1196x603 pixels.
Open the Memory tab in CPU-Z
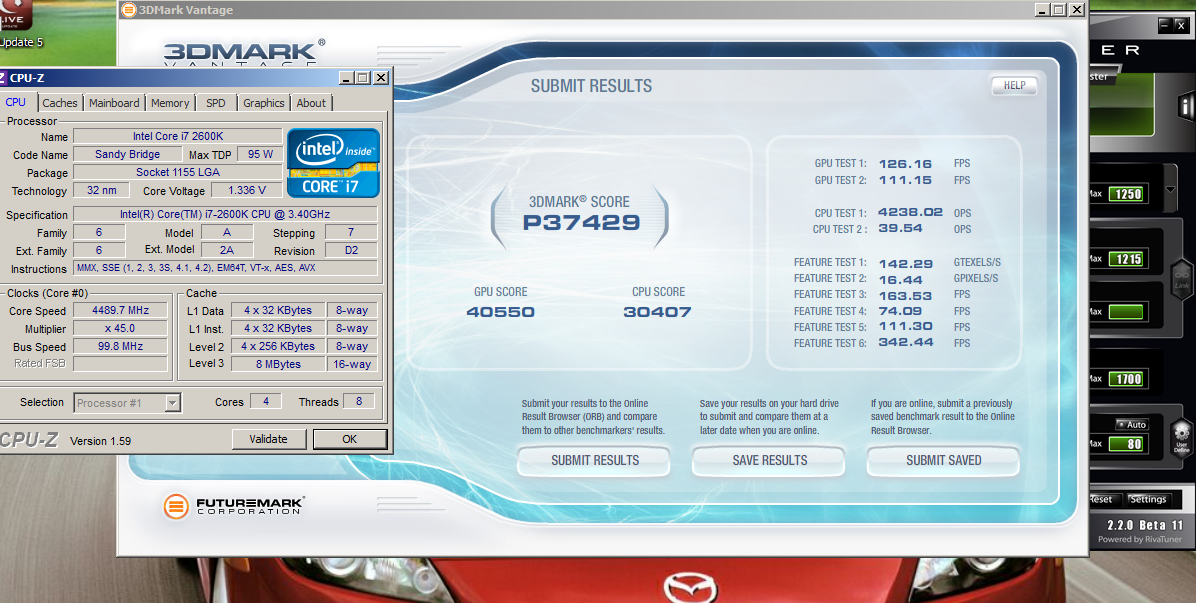(x=169, y=103)
